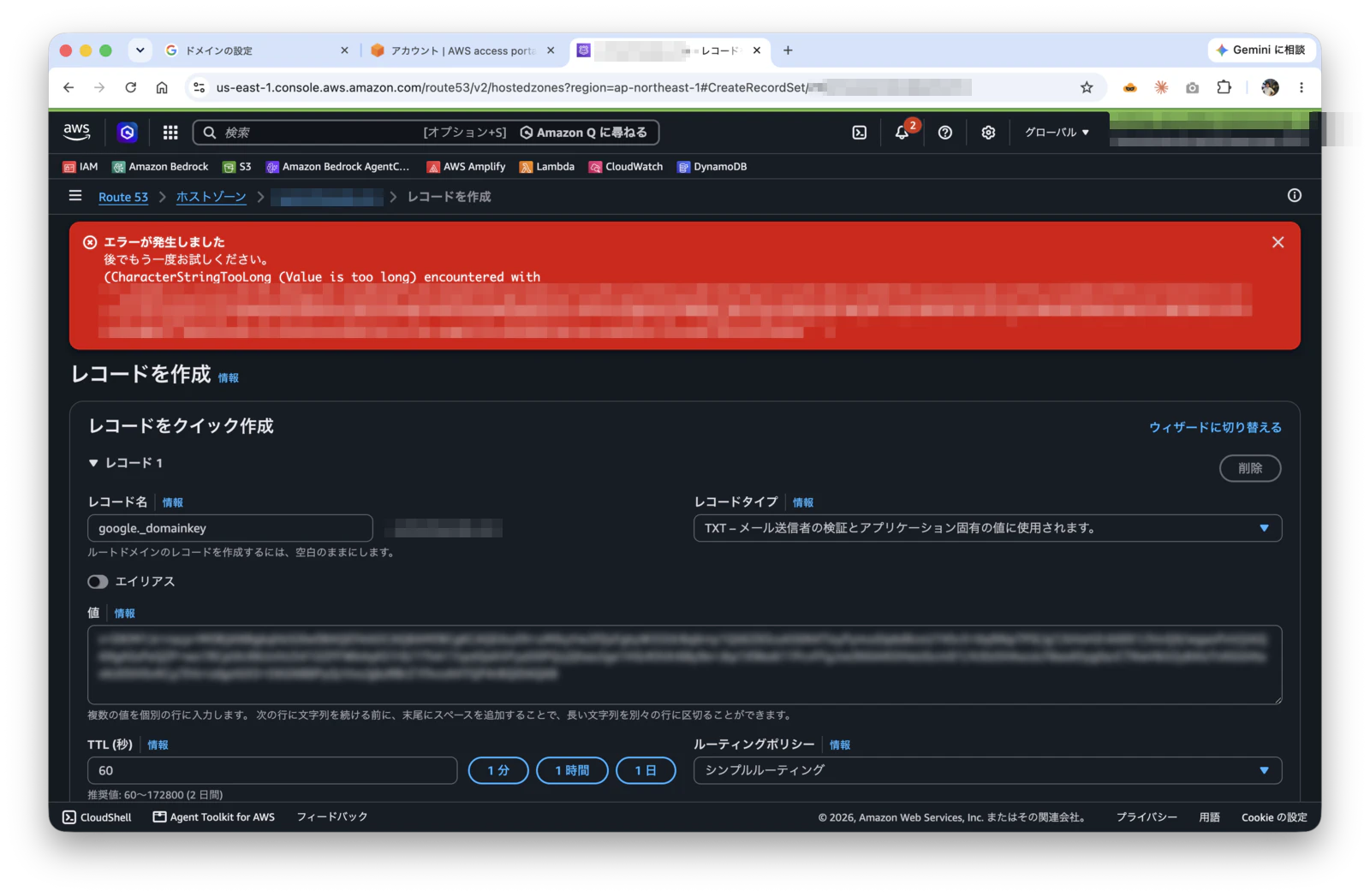Go forward in browser history

(x=99, y=87)
